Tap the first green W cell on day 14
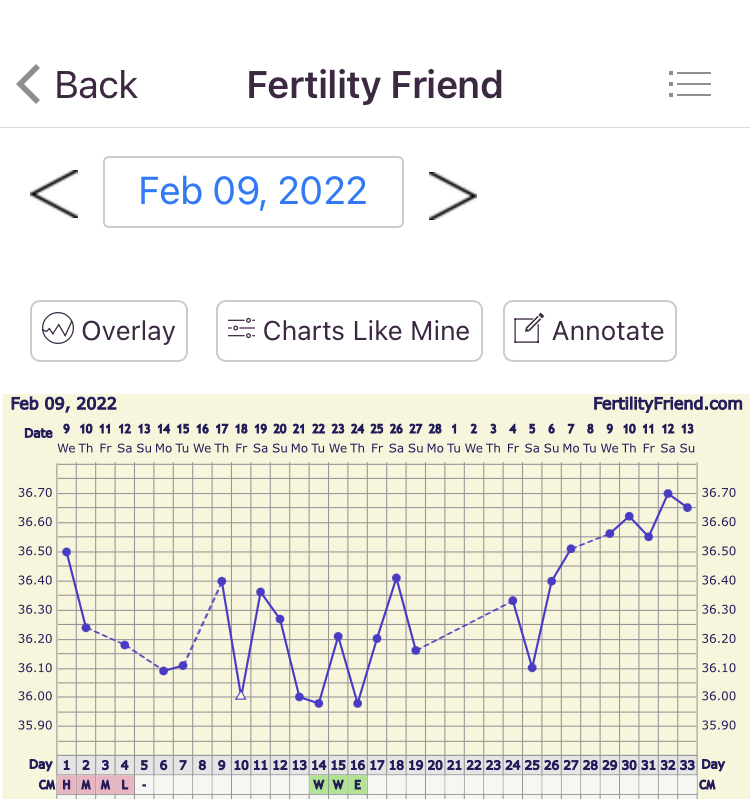The height and width of the screenshot is (799, 750). 318,785
